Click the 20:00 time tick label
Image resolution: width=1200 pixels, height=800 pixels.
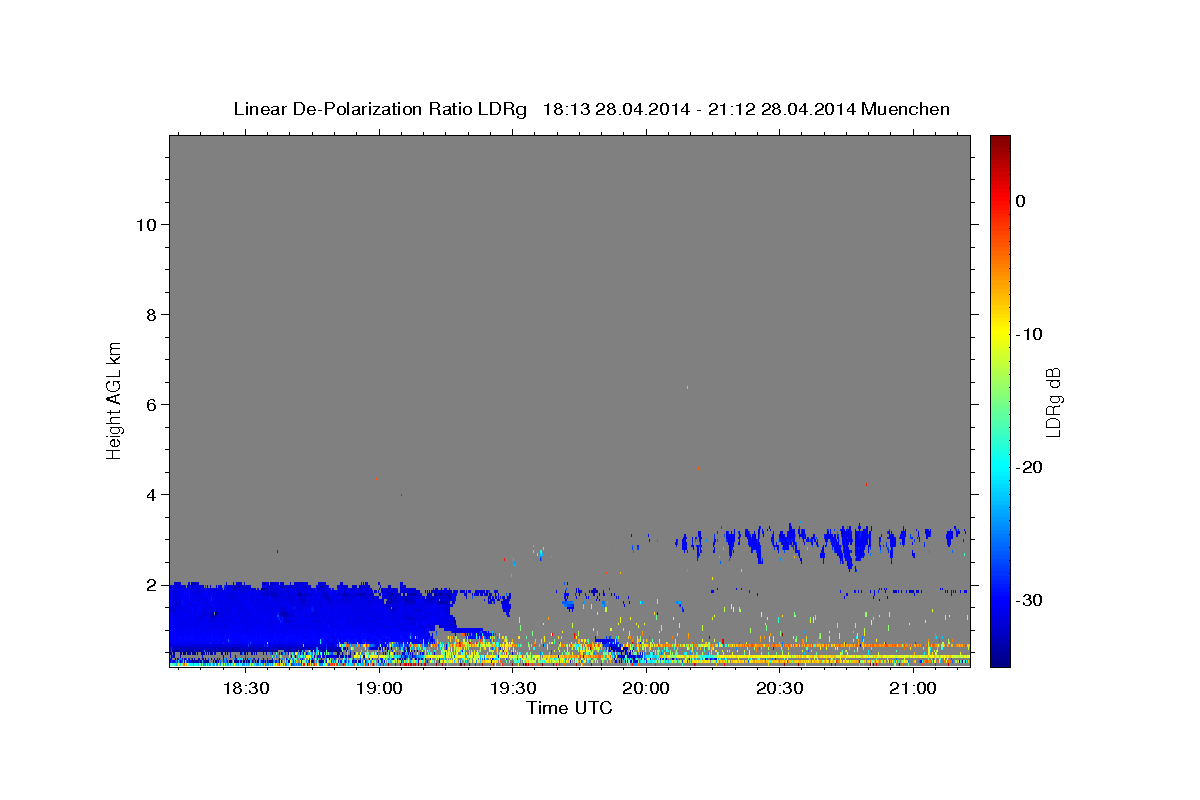tap(646, 689)
